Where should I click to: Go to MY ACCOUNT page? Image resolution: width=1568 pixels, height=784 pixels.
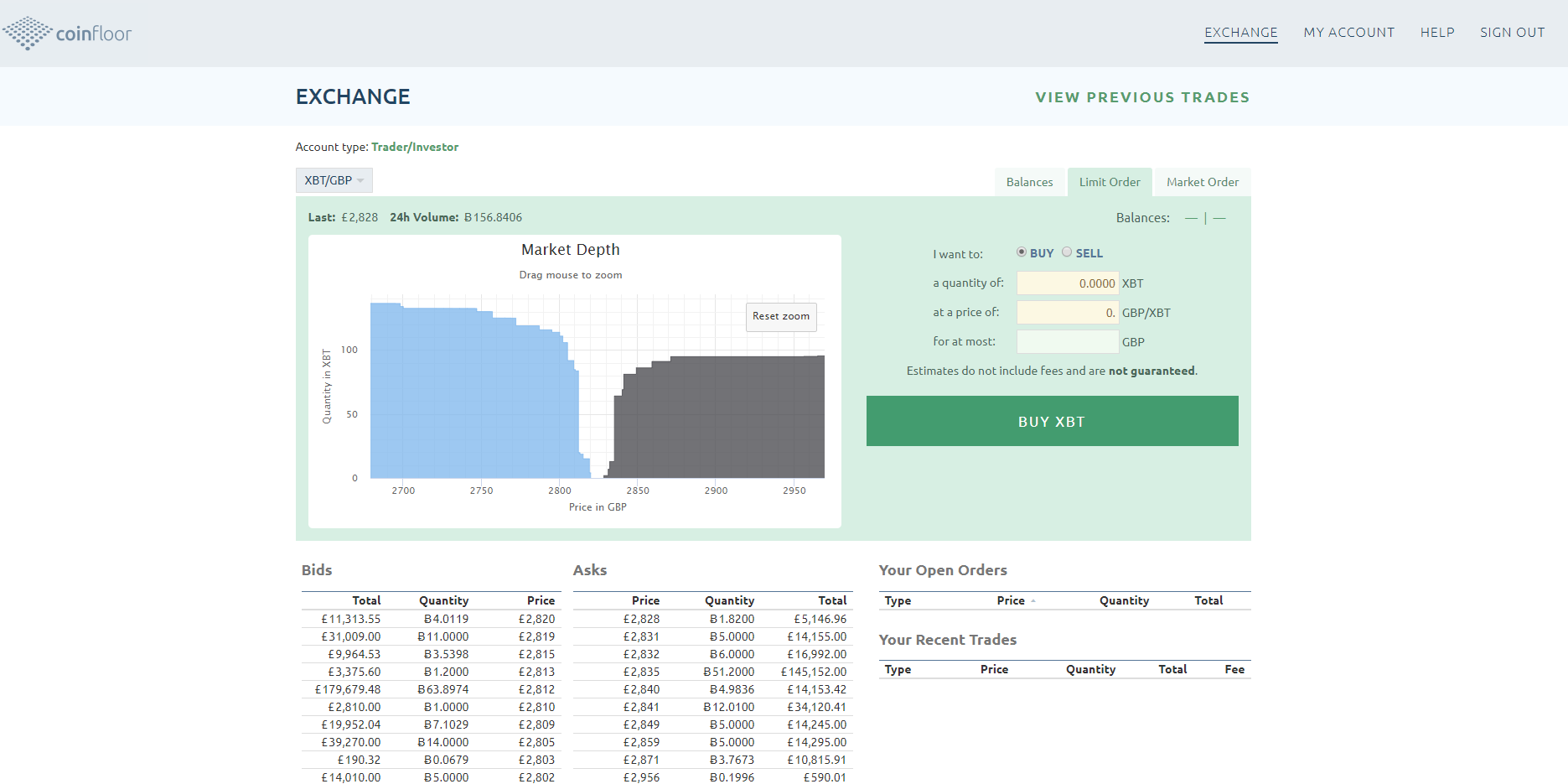tap(1349, 33)
